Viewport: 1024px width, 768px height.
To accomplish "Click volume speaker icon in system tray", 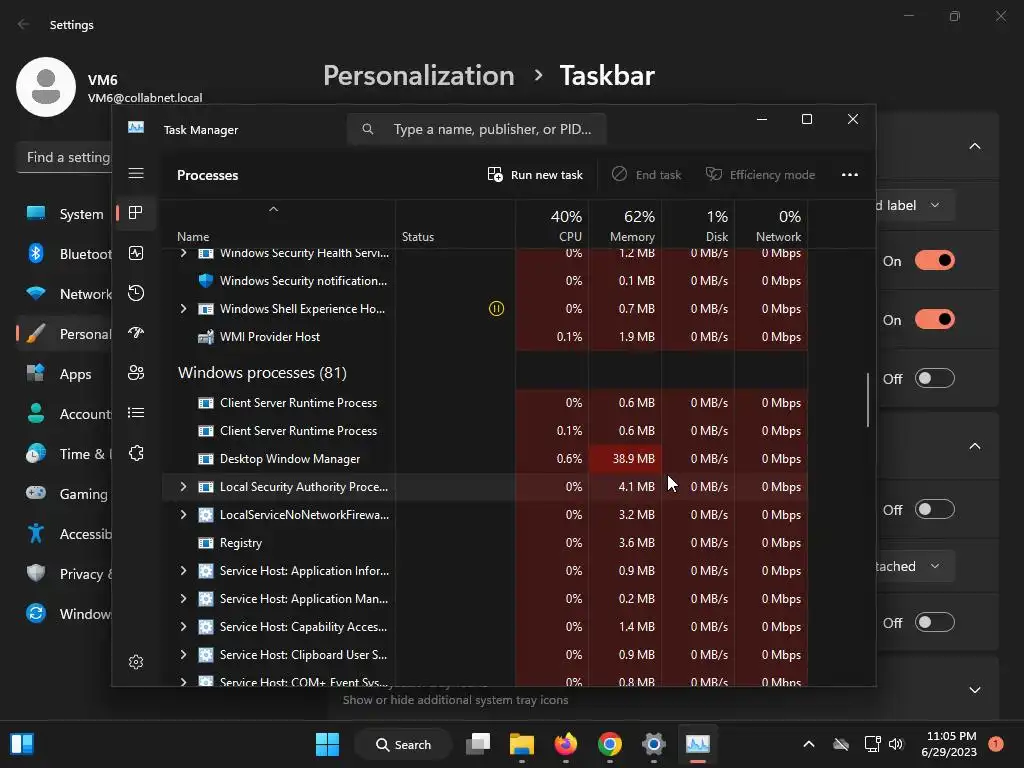I will click(x=896, y=744).
